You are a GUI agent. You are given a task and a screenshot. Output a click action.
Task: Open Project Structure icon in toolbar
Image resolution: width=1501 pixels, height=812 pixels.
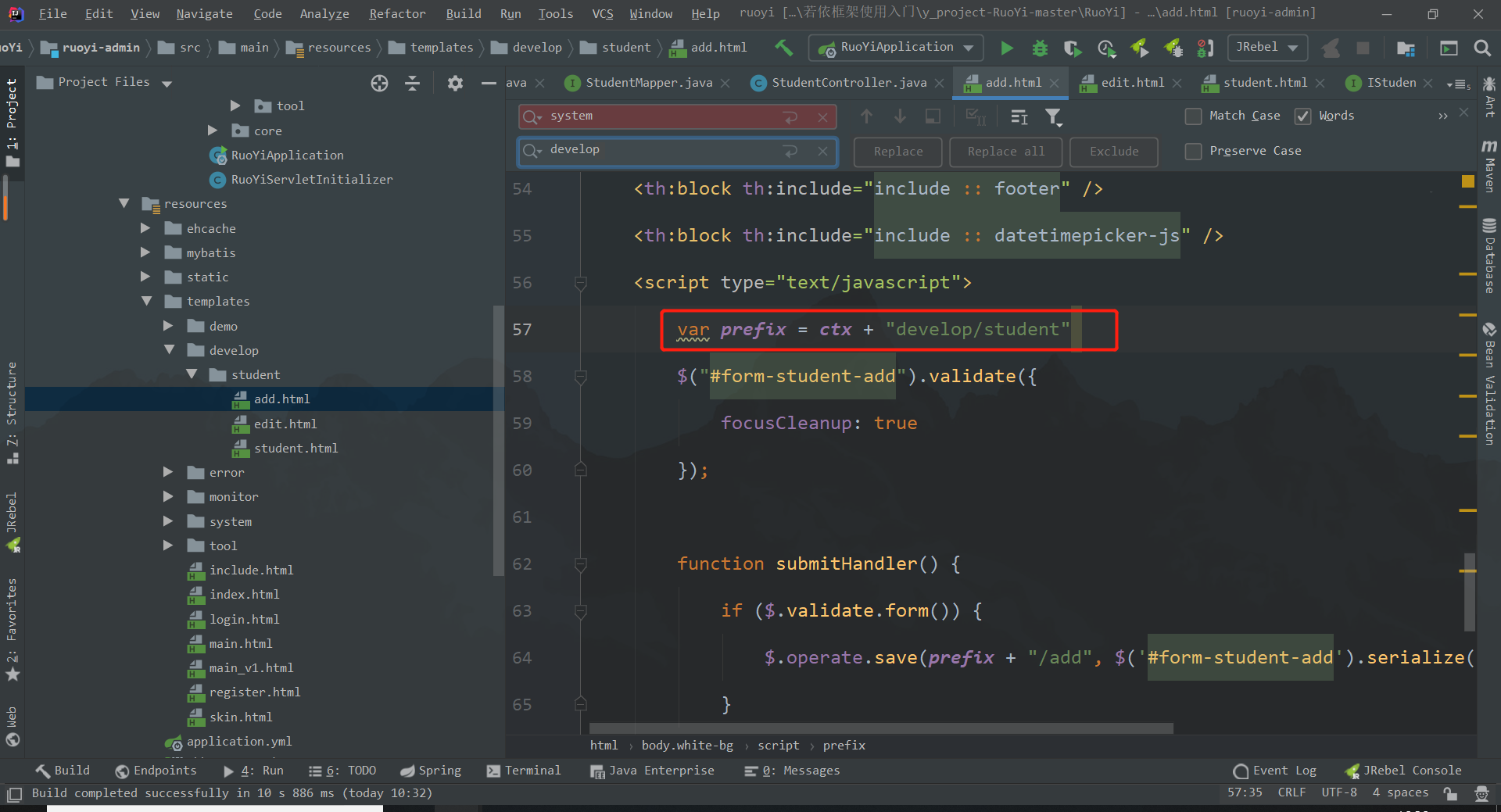(x=1406, y=48)
